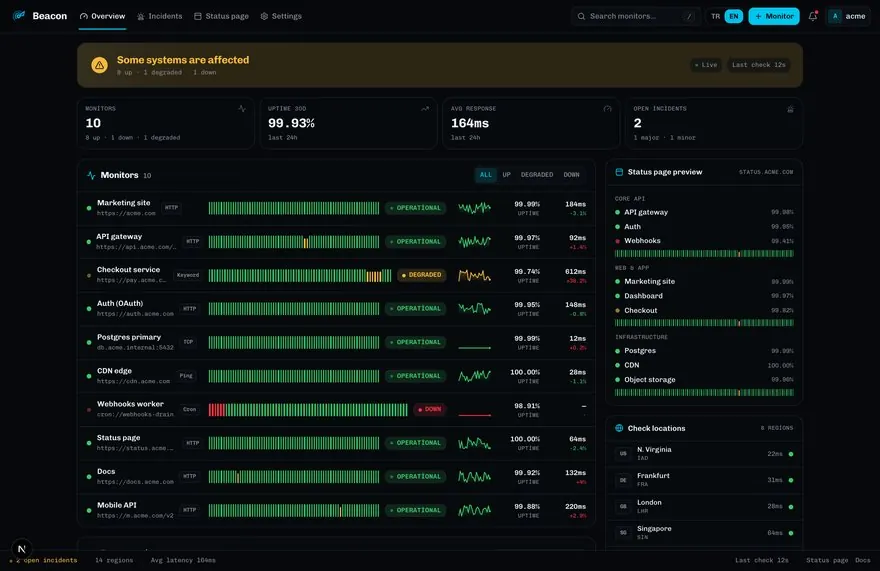
Task: Open the Postgres primary monitor
Action: click(336, 342)
